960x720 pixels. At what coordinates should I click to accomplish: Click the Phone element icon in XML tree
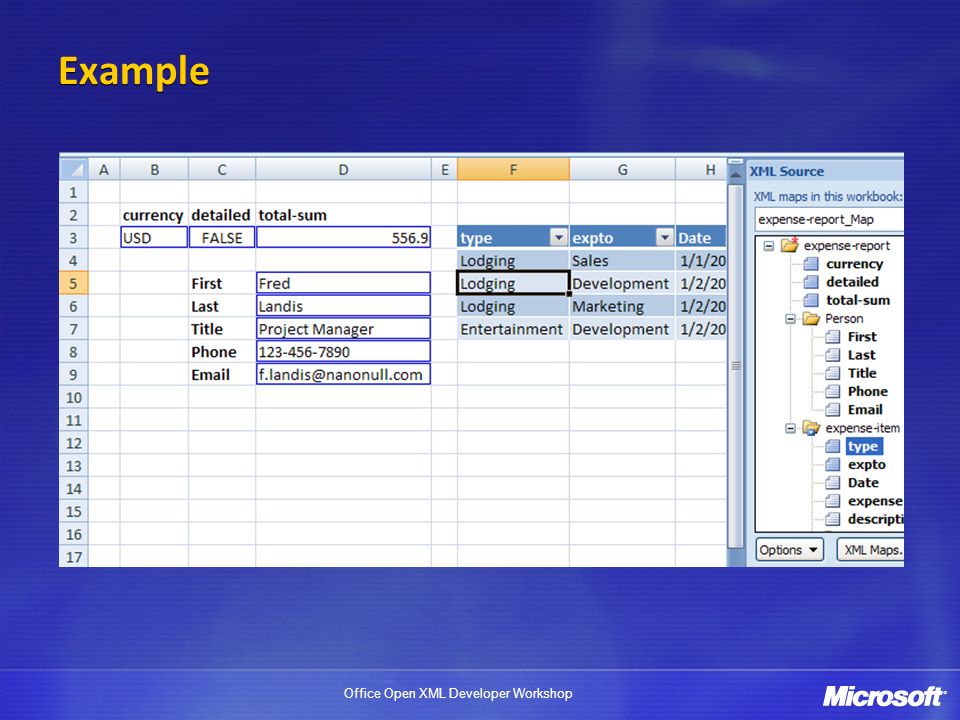point(833,391)
